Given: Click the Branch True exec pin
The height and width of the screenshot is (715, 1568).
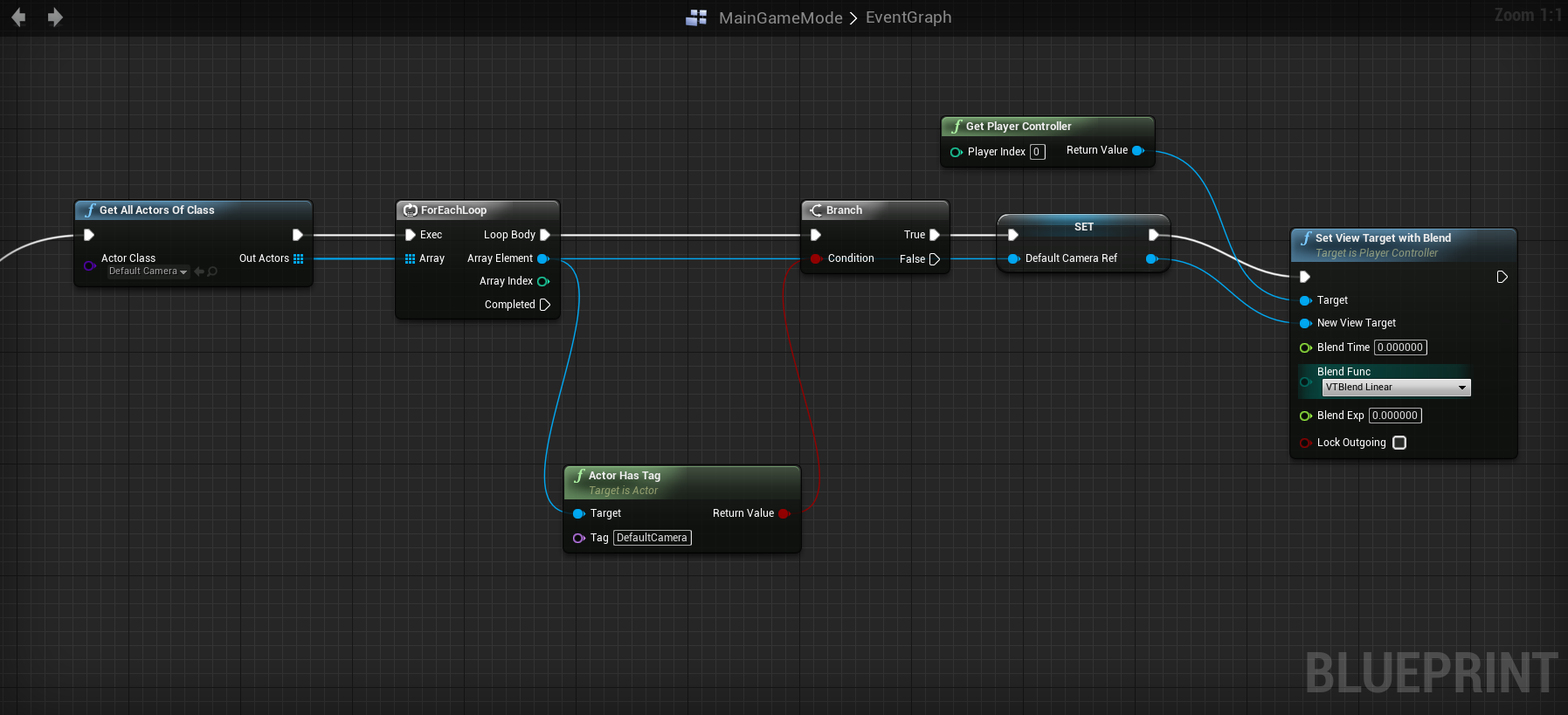Looking at the screenshot, I should (934, 235).
